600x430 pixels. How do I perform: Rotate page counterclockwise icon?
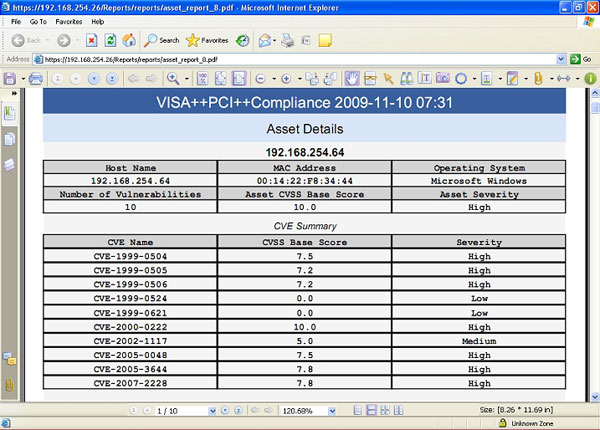click(x=312, y=79)
